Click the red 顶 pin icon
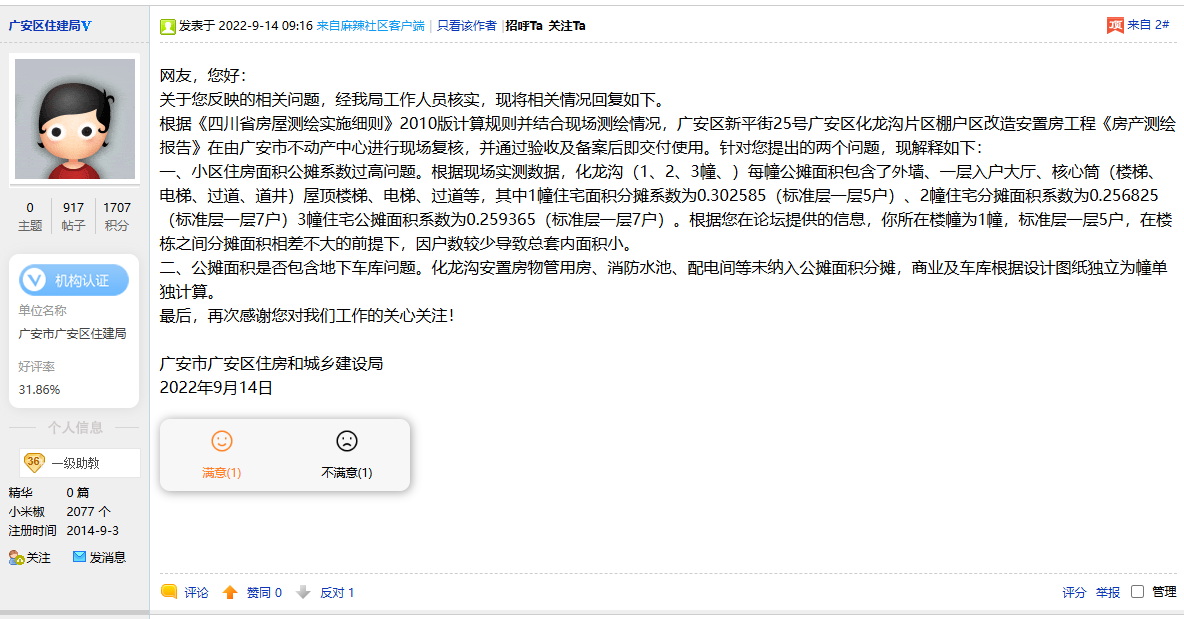This screenshot has width=1184, height=619. [x=1115, y=25]
